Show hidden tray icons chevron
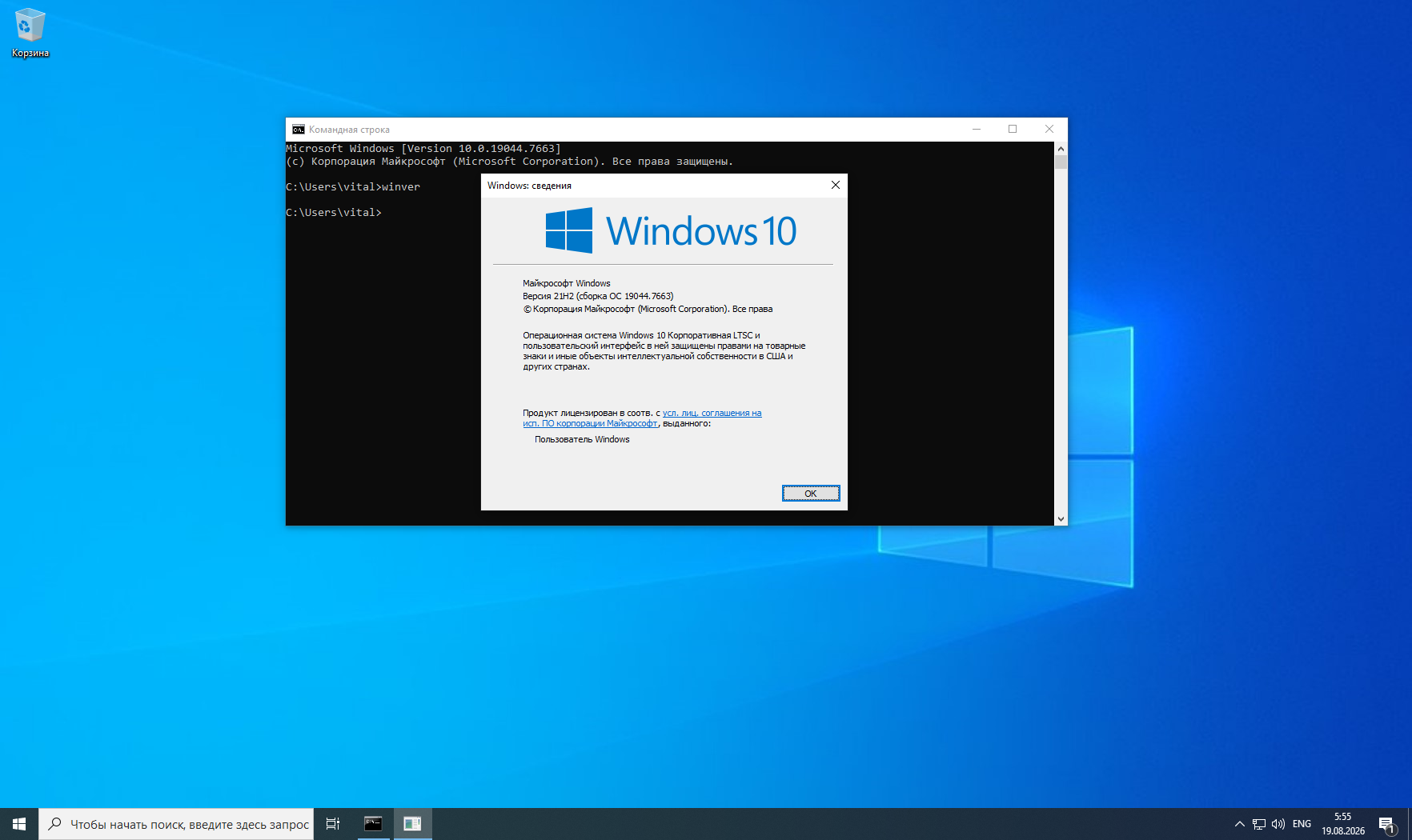Image resolution: width=1412 pixels, height=840 pixels. coord(1239,824)
